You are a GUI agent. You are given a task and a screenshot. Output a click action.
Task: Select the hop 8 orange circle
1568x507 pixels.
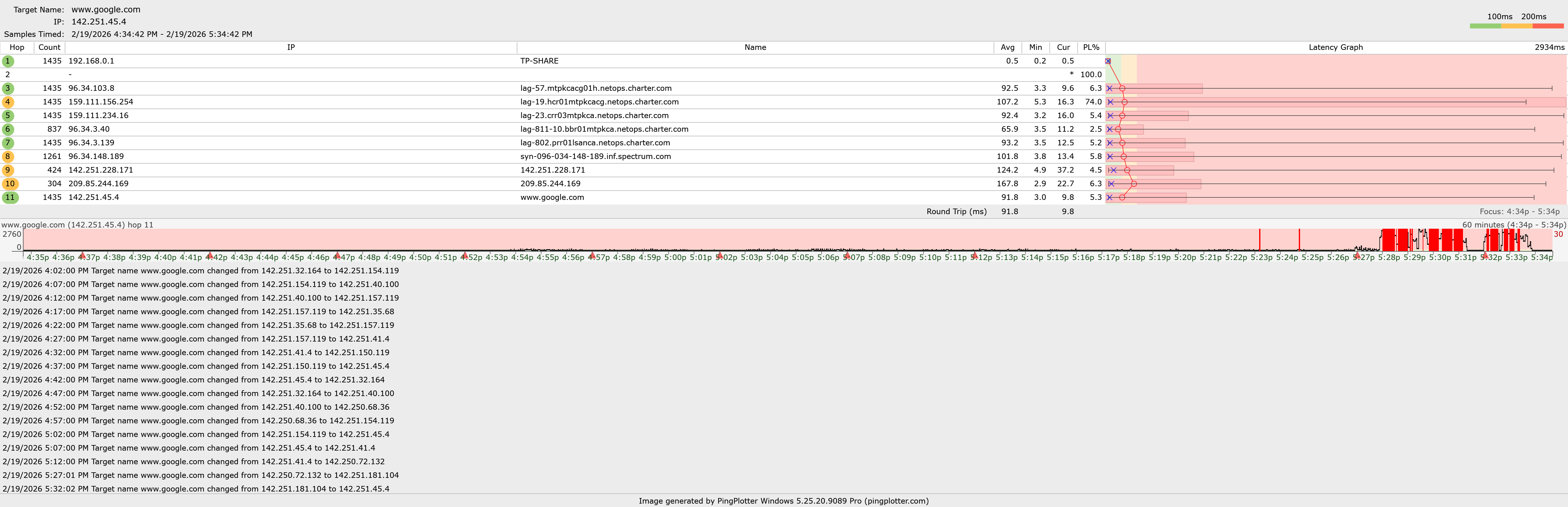(x=8, y=157)
